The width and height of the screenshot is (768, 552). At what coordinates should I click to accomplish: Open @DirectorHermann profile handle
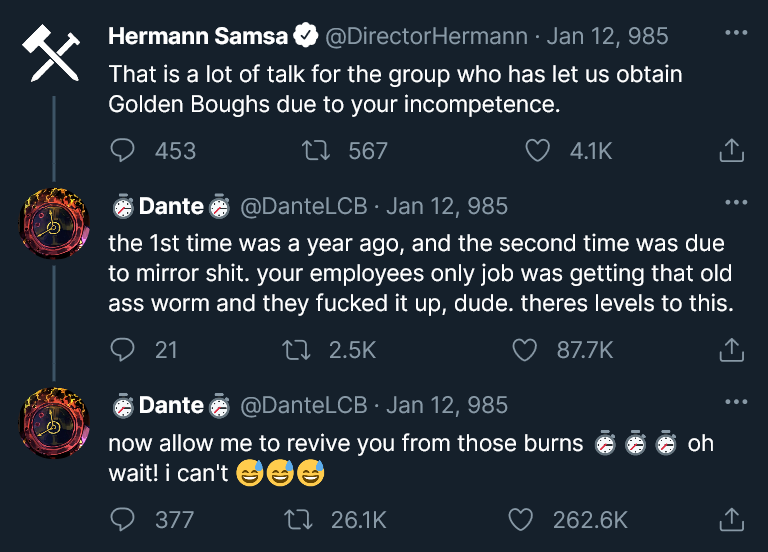tap(427, 37)
